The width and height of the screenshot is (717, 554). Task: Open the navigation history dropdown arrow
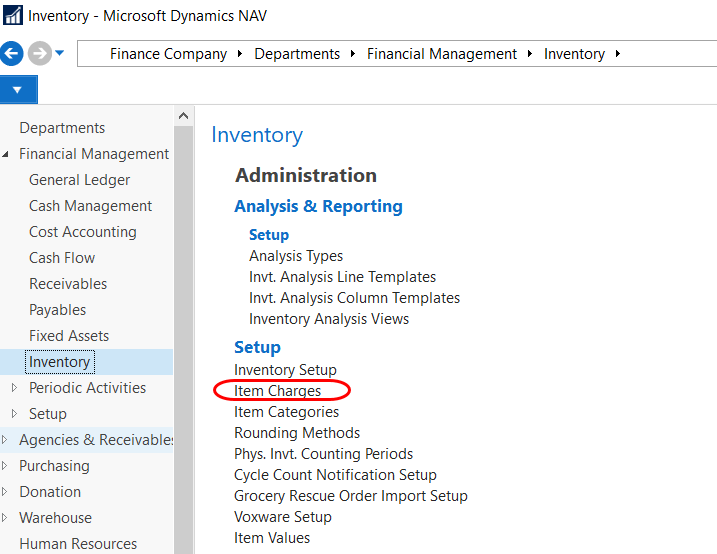tap(60, 54)
